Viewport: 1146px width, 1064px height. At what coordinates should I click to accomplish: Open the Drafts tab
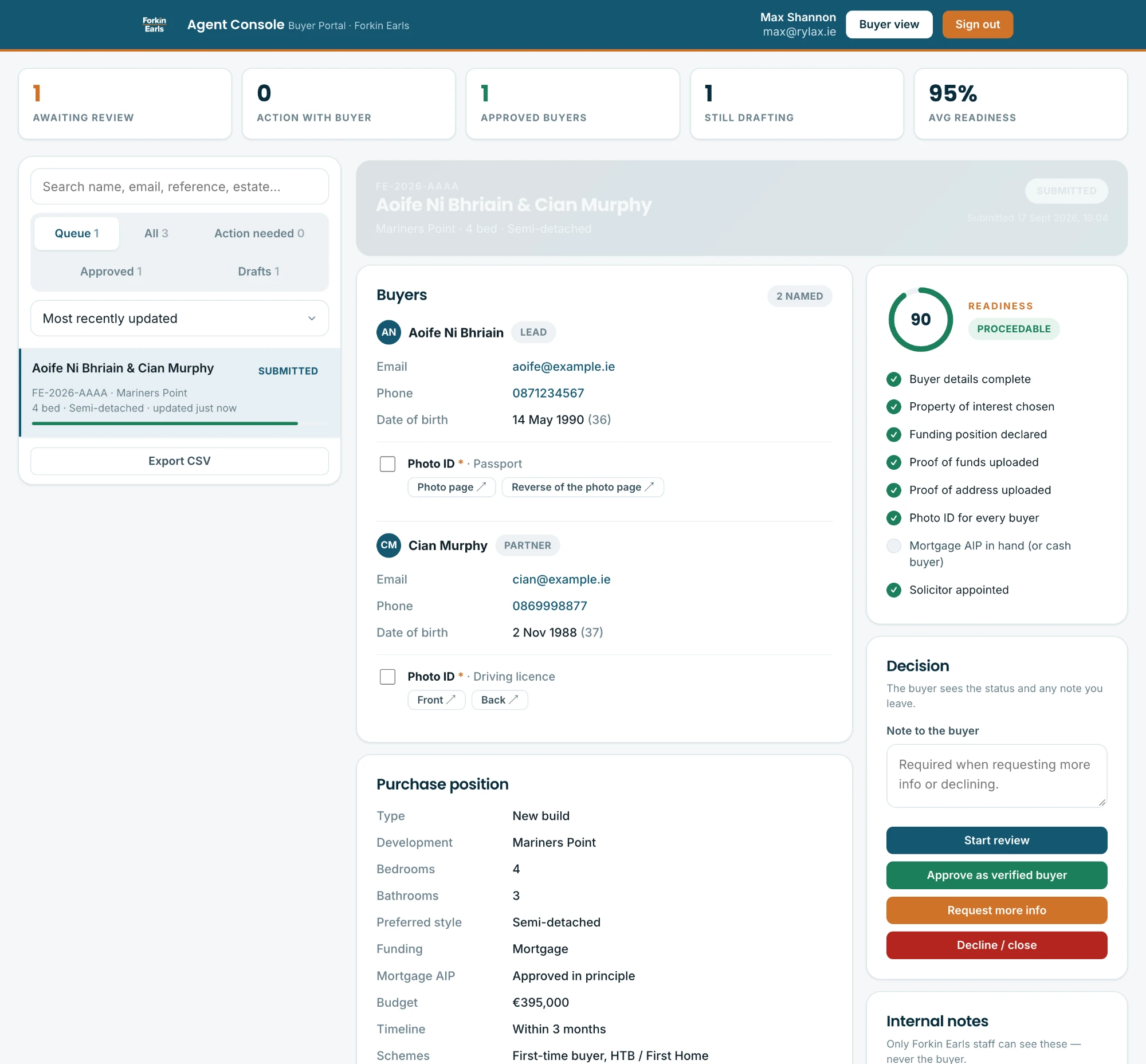[x=258, y=271]
